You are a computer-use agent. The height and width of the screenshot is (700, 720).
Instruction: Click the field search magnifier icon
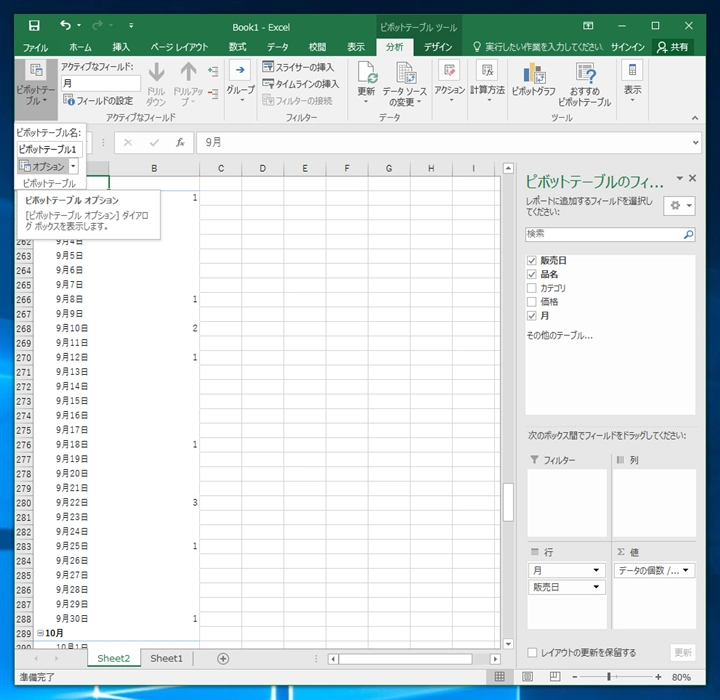688,235
